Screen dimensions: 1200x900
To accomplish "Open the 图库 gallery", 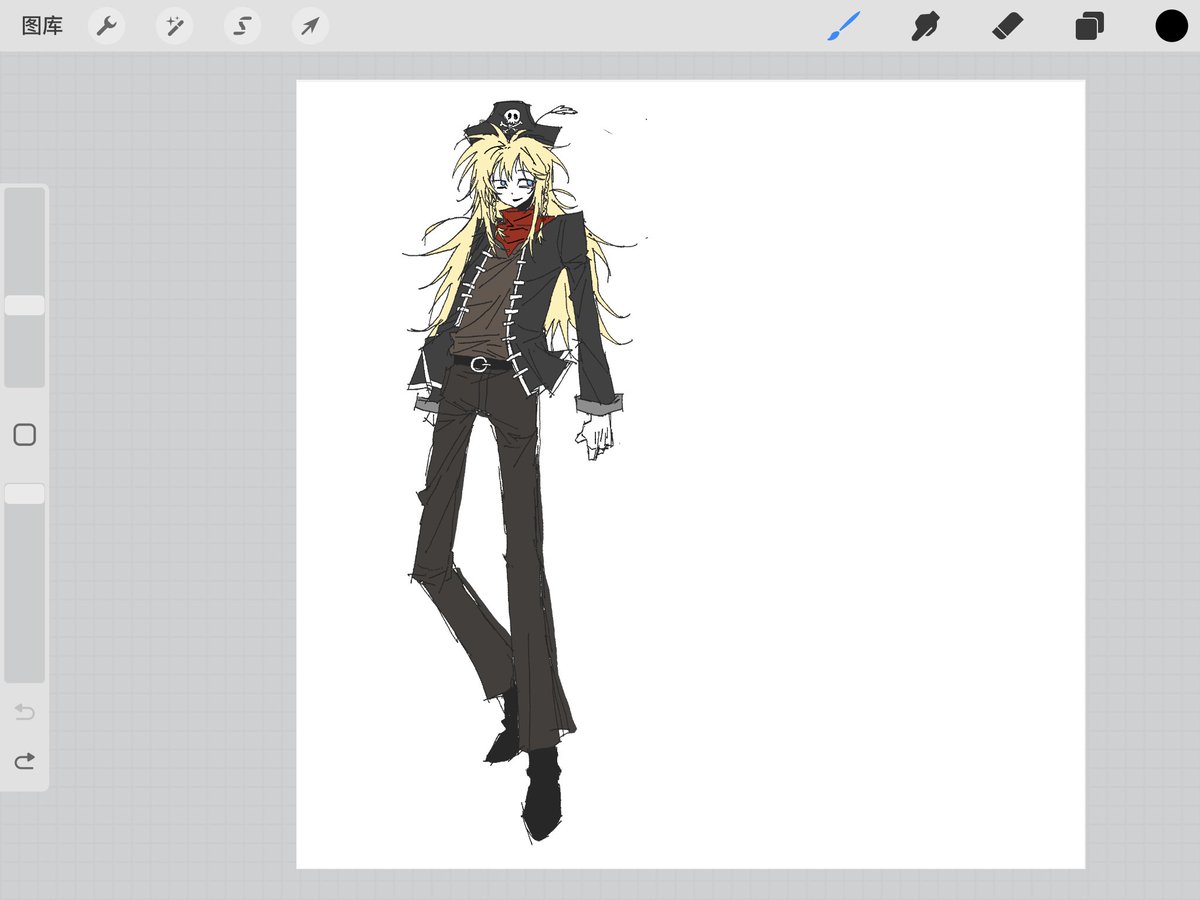I will click(42, 26).
